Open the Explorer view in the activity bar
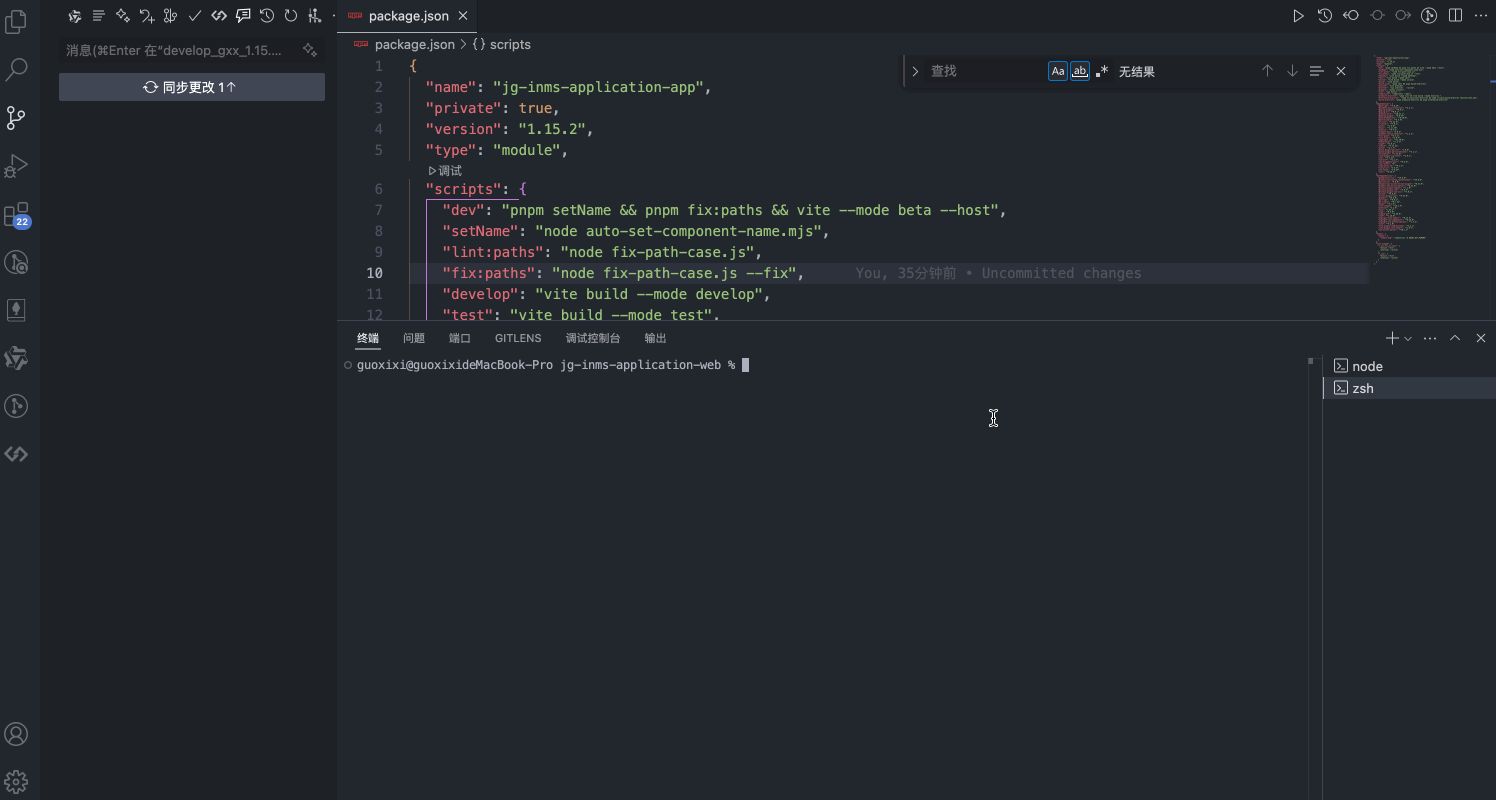This screenshot has width=1496, height=800. point(16,21)
